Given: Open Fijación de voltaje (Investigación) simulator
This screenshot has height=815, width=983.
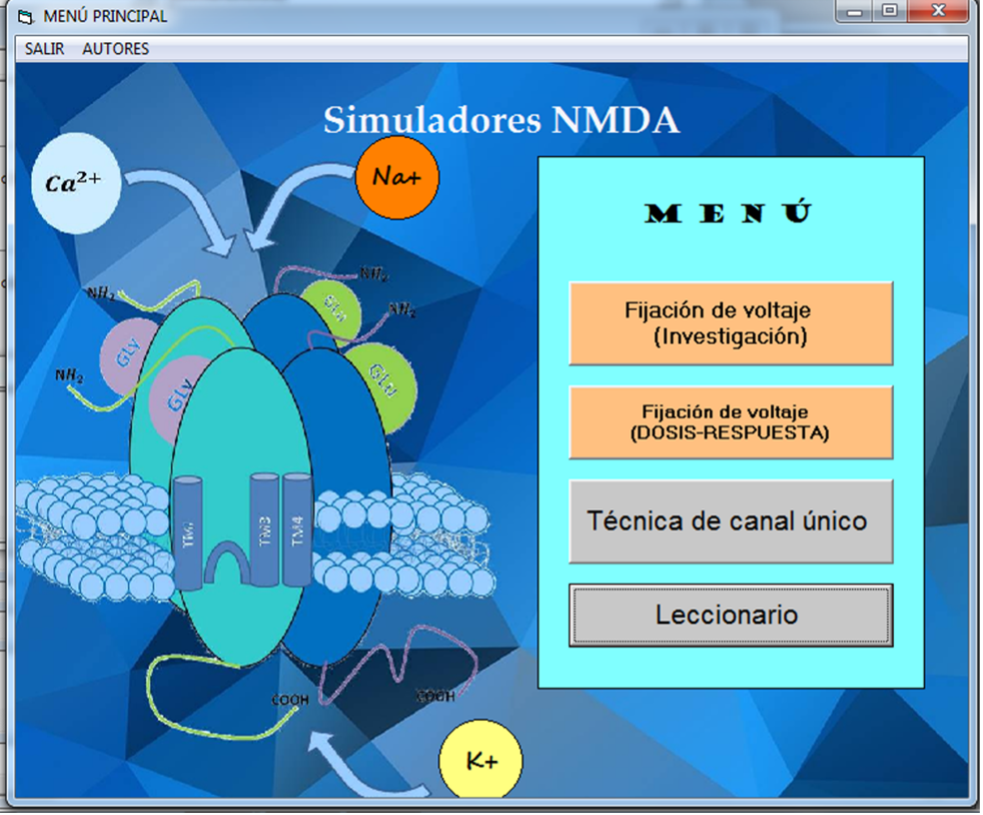Looking at the screenshot, I should (x=730, y=323).
